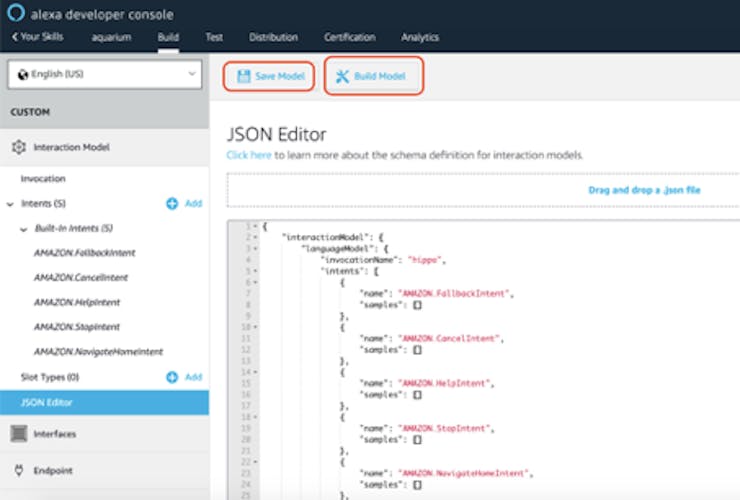Select AMAZON.HelpIntent in the sidebar
The height and width of the screenshot is (500, 740).
tap(77, 303)
